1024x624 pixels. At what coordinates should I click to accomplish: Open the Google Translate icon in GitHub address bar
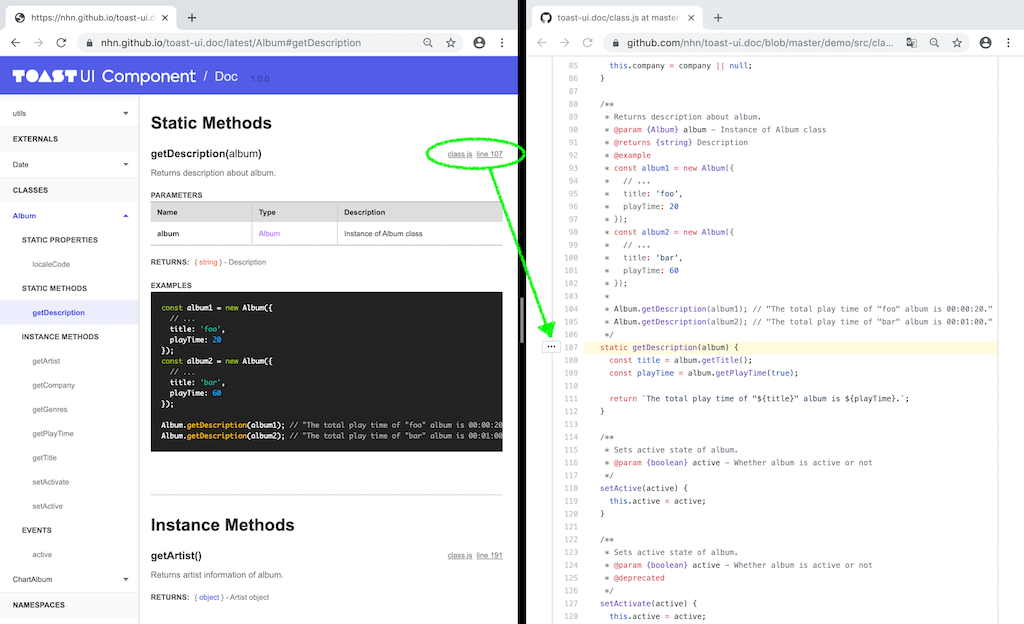pyautogui.click(x=912, y=43)
